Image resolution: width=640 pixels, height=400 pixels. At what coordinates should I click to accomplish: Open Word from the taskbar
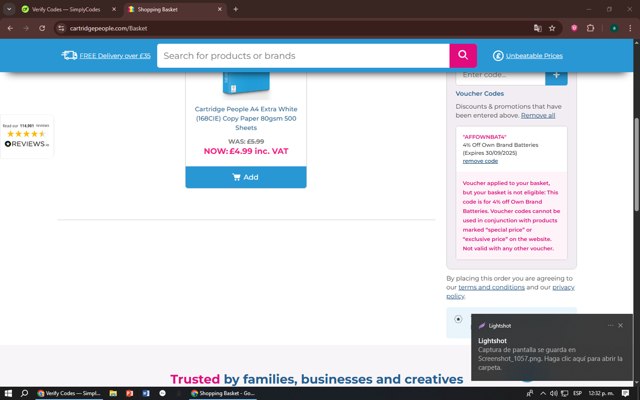point(146,393)
